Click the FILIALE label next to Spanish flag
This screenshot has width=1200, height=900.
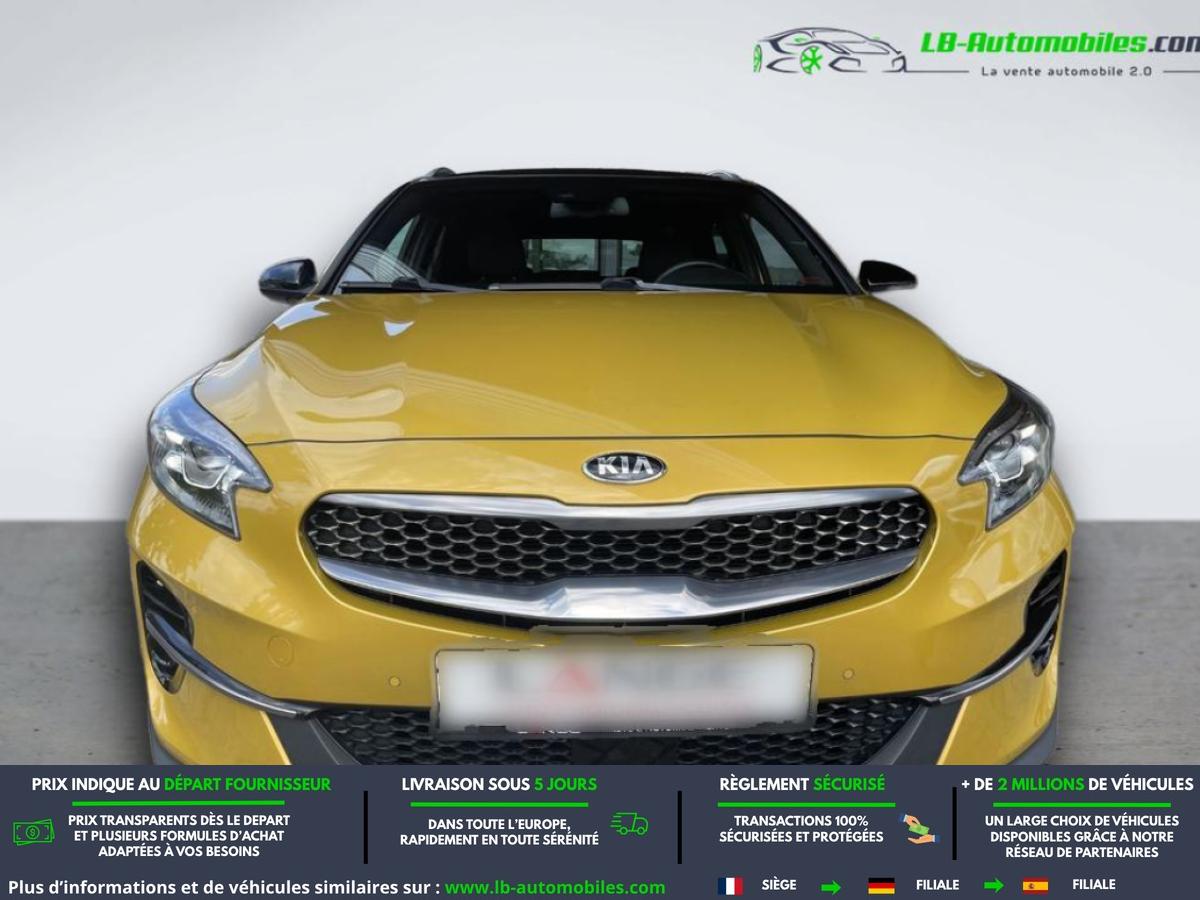coord(1094,885)
